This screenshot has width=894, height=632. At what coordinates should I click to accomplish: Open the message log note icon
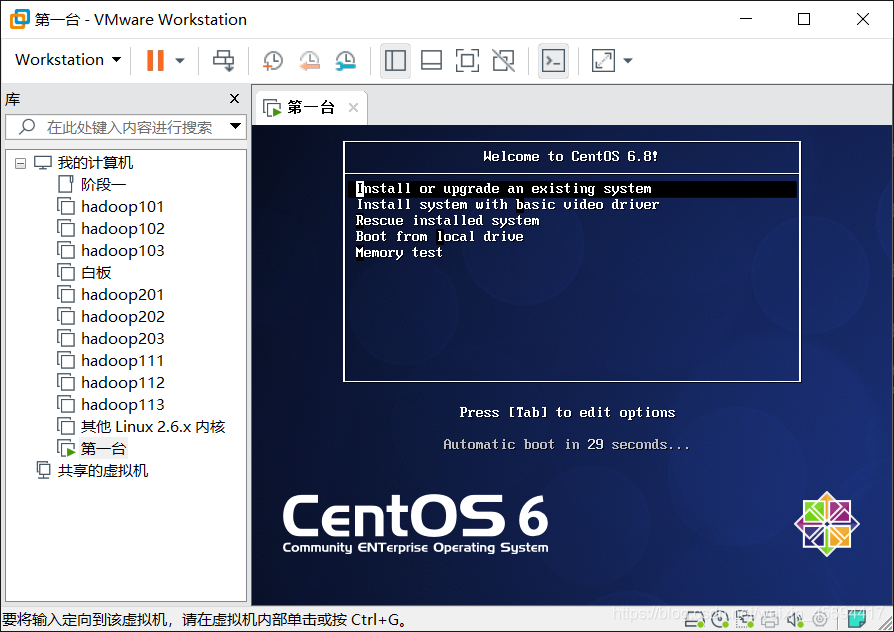click(x=858, y=618)
